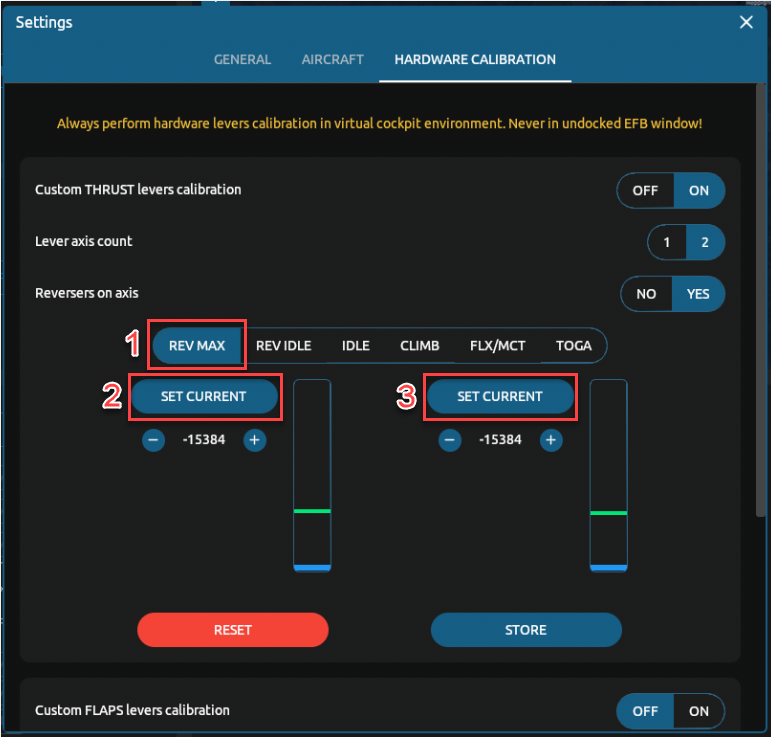
Task: Open the AIRCRAFT tab
Action: coord(332,59)
